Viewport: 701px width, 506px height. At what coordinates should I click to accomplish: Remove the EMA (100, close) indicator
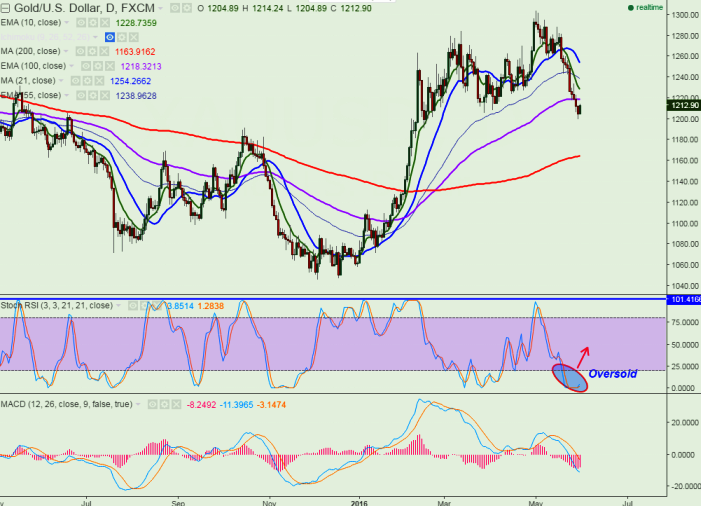pyautogui.click(x=109, y=66)
